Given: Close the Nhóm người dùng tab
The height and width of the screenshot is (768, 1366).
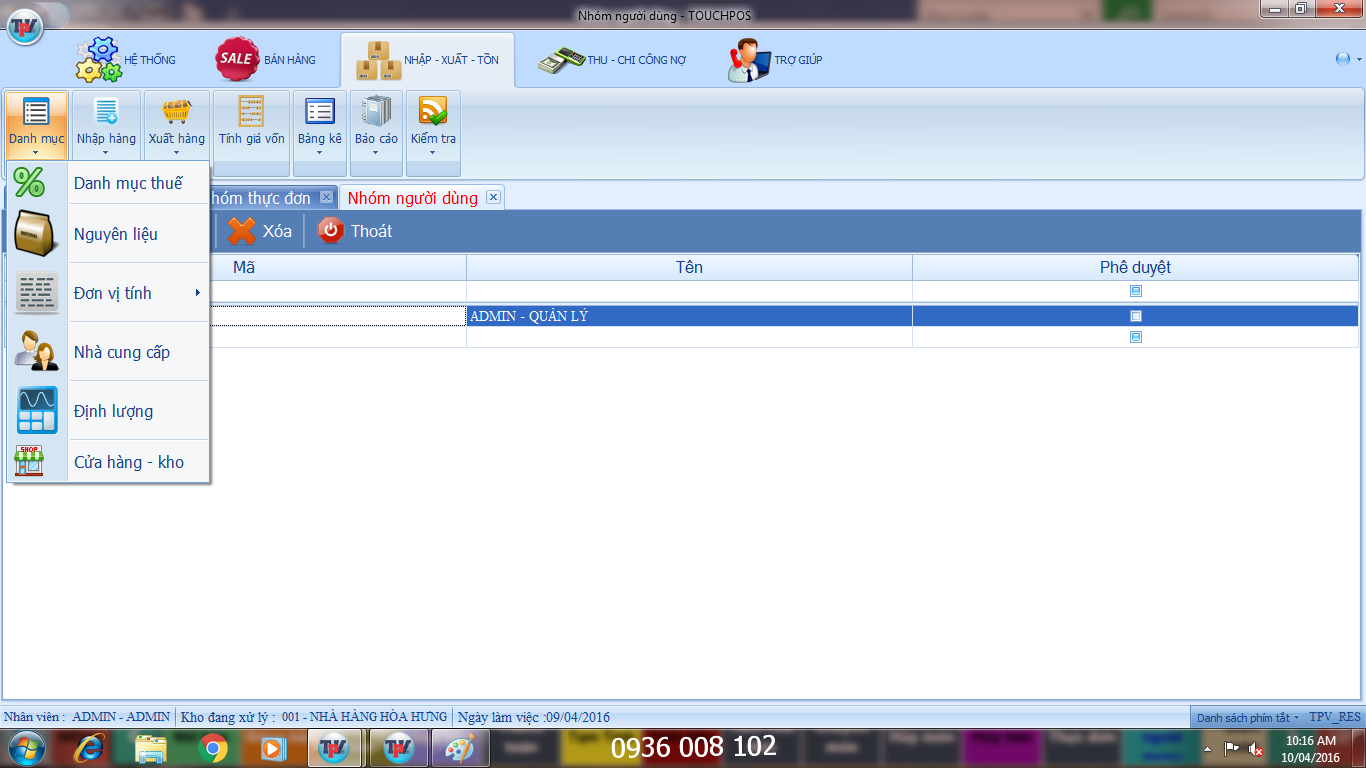Looking at the screenshot, I should 493,197.
